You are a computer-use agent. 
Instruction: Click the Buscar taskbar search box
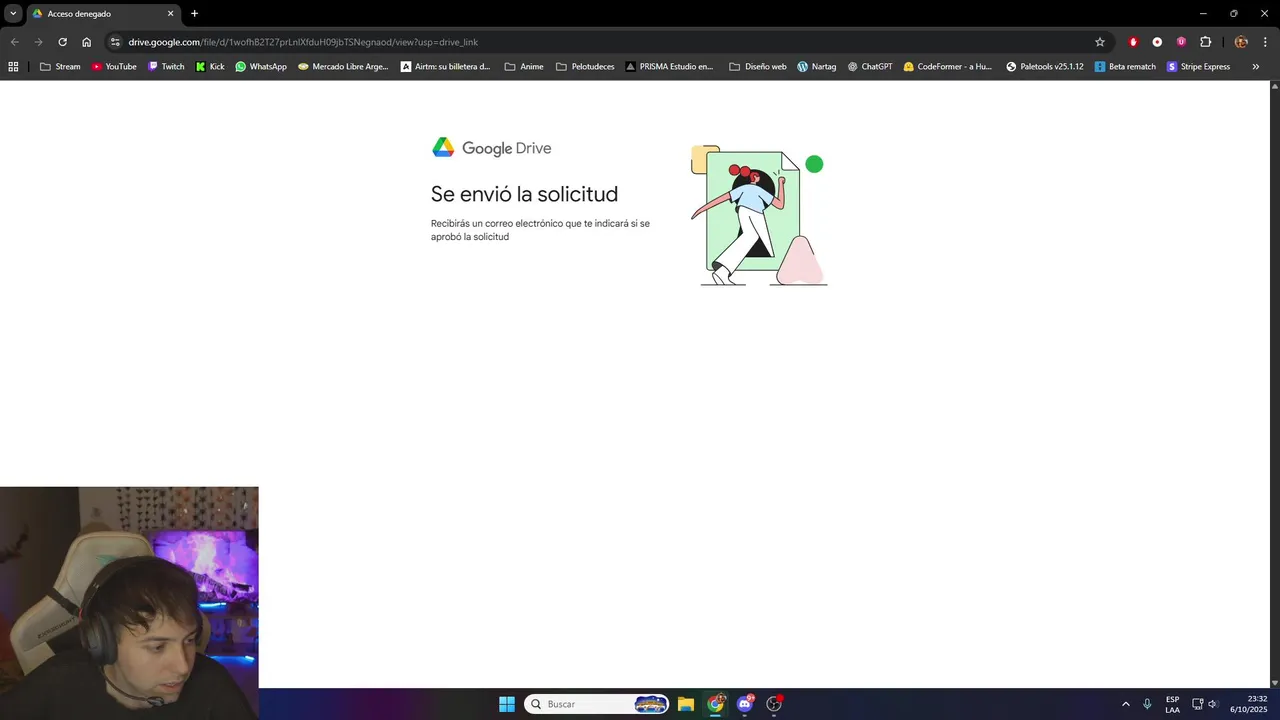(x=597, y=704)
